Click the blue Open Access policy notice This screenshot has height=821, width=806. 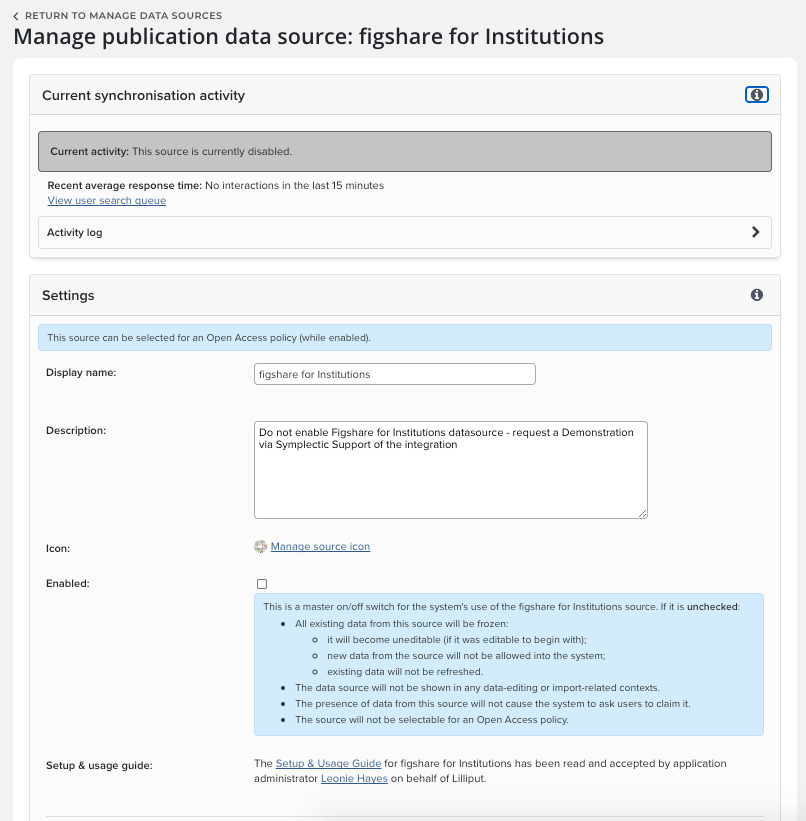click(x=404, y=338)
